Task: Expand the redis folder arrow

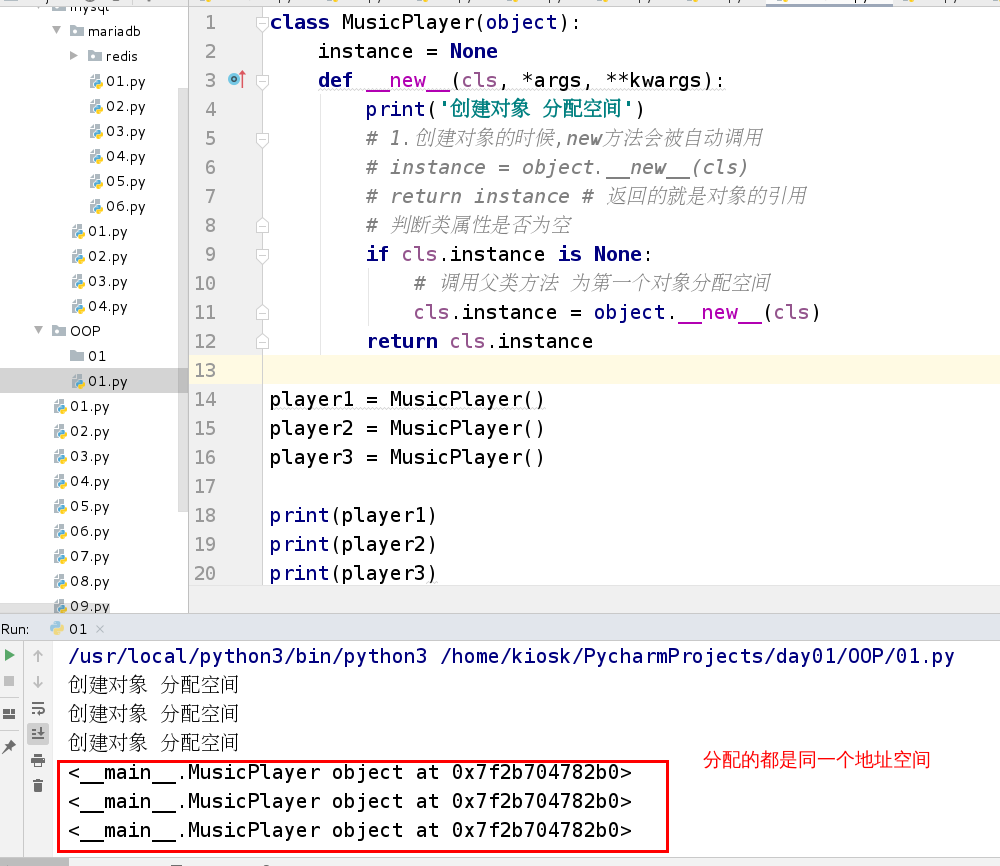Action: [x=74, y=55]
